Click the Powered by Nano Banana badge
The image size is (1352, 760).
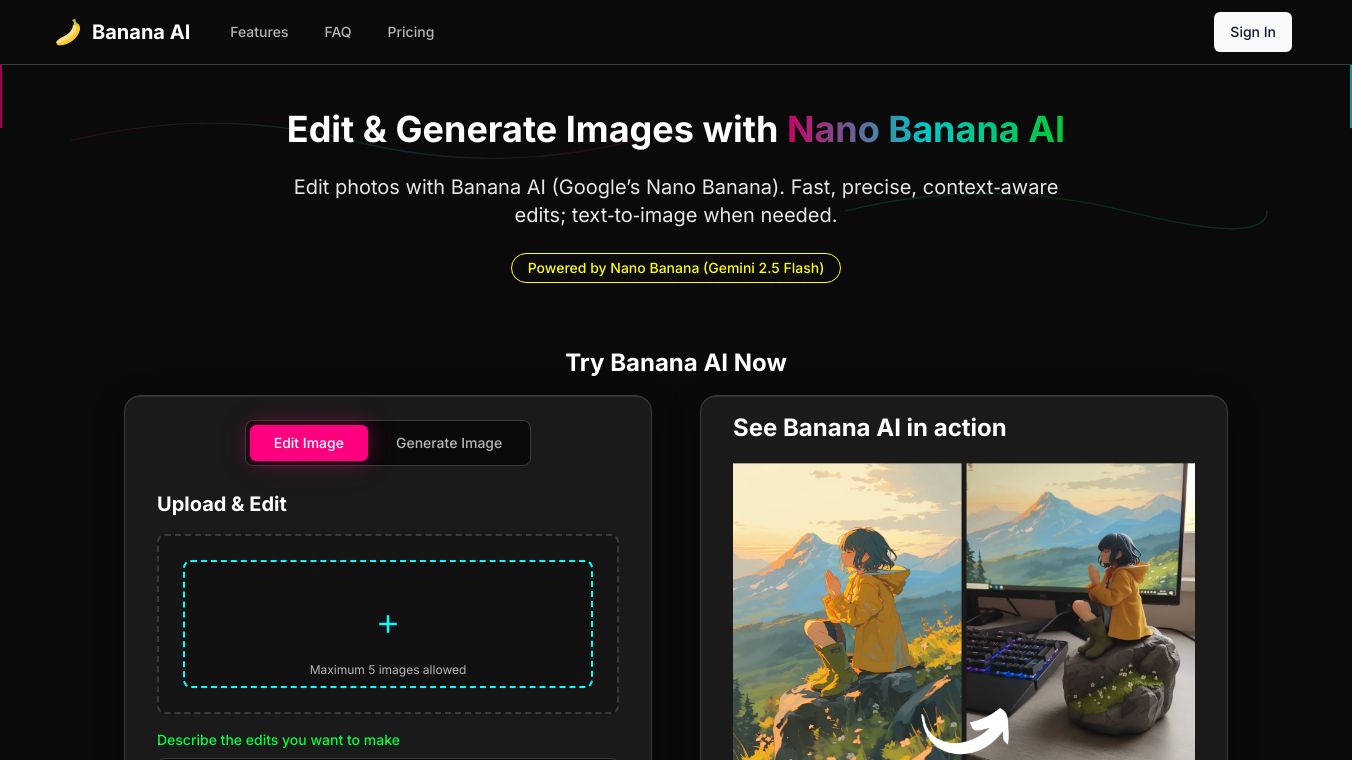click(676, 268)
